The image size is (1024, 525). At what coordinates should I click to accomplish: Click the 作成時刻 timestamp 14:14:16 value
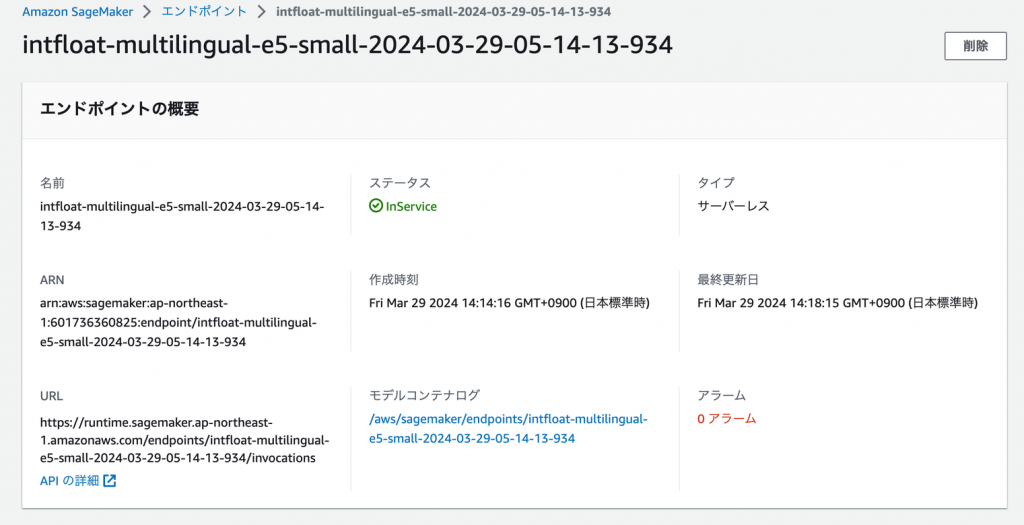(509, 303)
